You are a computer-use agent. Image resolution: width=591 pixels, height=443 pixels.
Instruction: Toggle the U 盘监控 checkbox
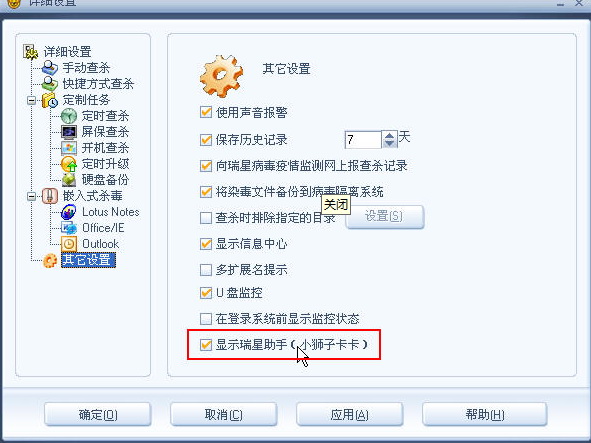(206, 293)
